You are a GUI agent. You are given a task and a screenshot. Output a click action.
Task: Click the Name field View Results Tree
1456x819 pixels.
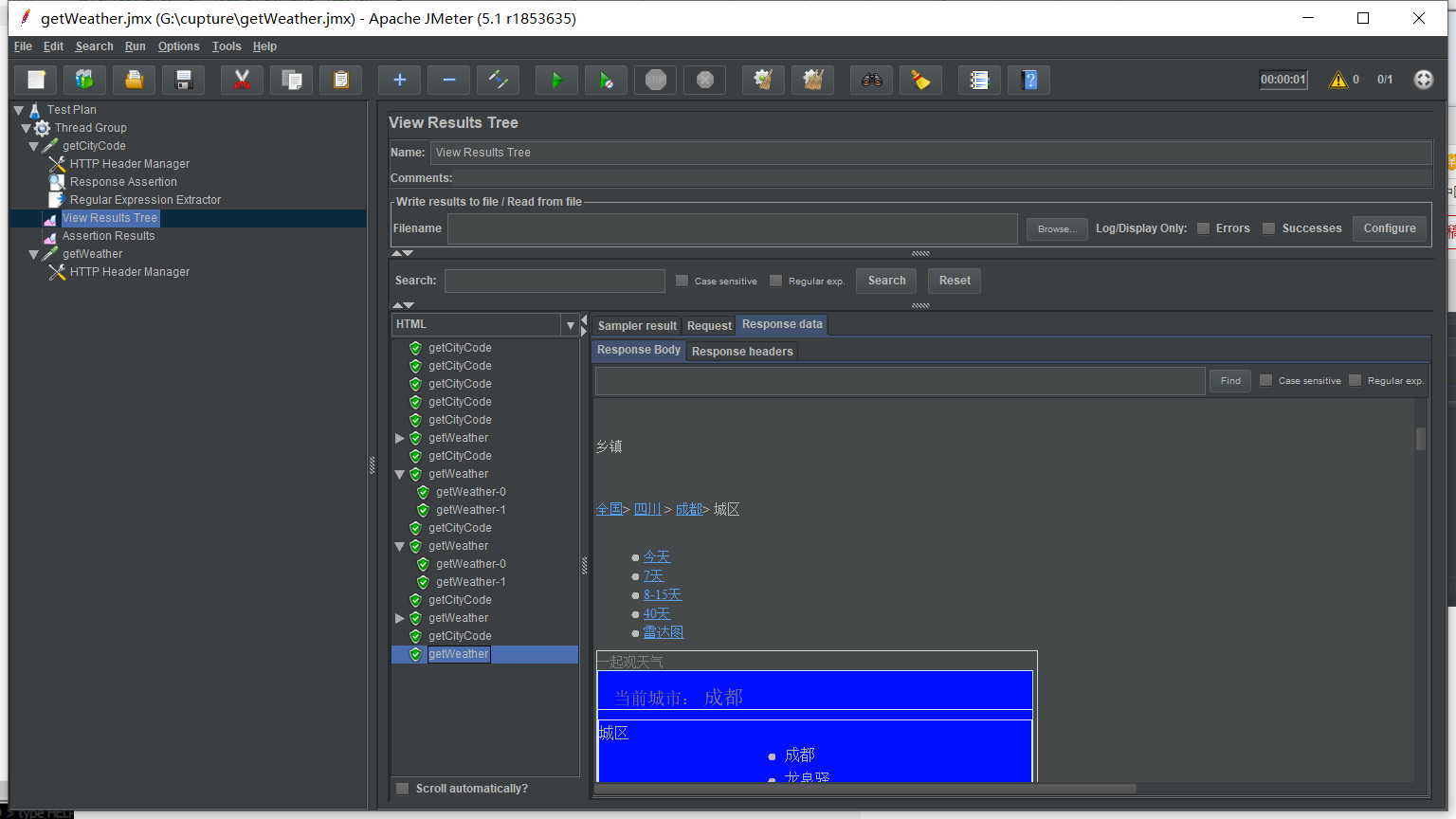931,153
